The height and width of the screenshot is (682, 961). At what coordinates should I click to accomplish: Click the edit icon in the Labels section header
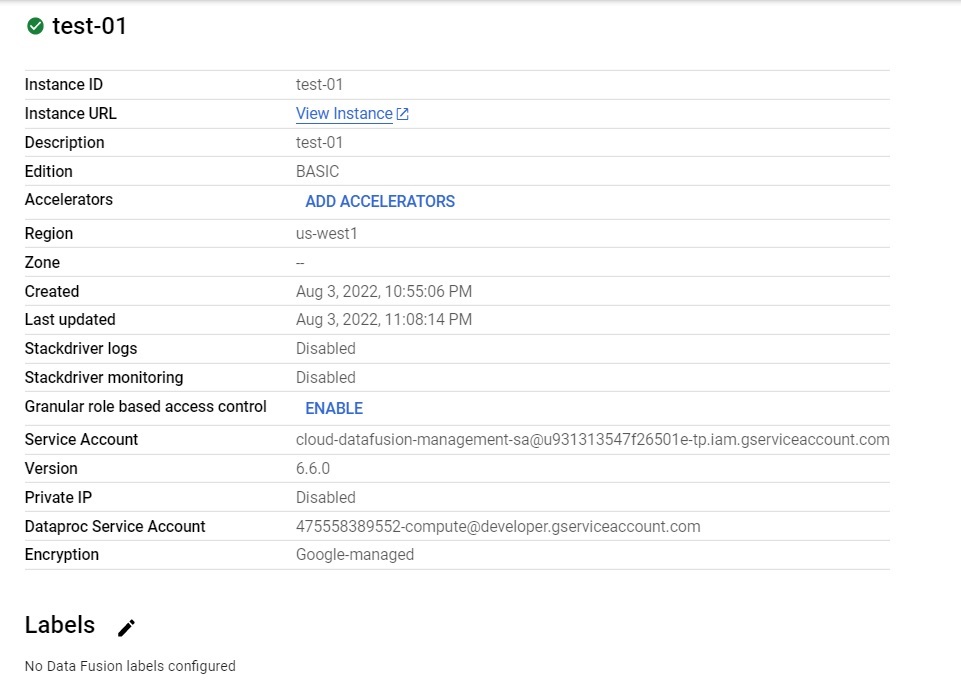pos(126,627)
